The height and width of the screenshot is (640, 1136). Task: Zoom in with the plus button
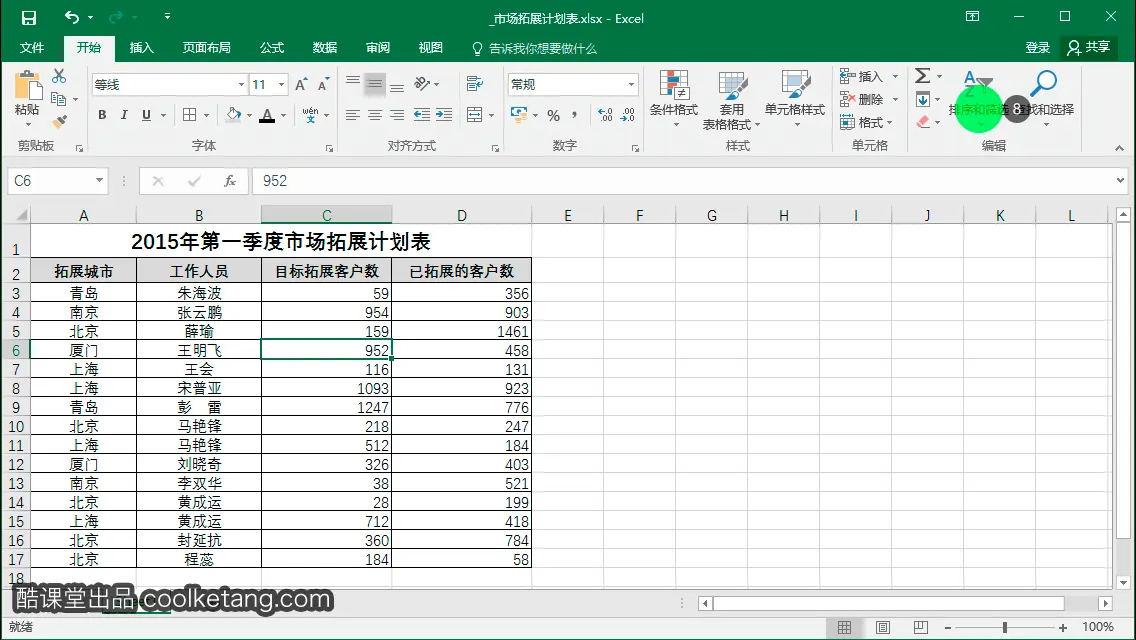click(1063, 628)
